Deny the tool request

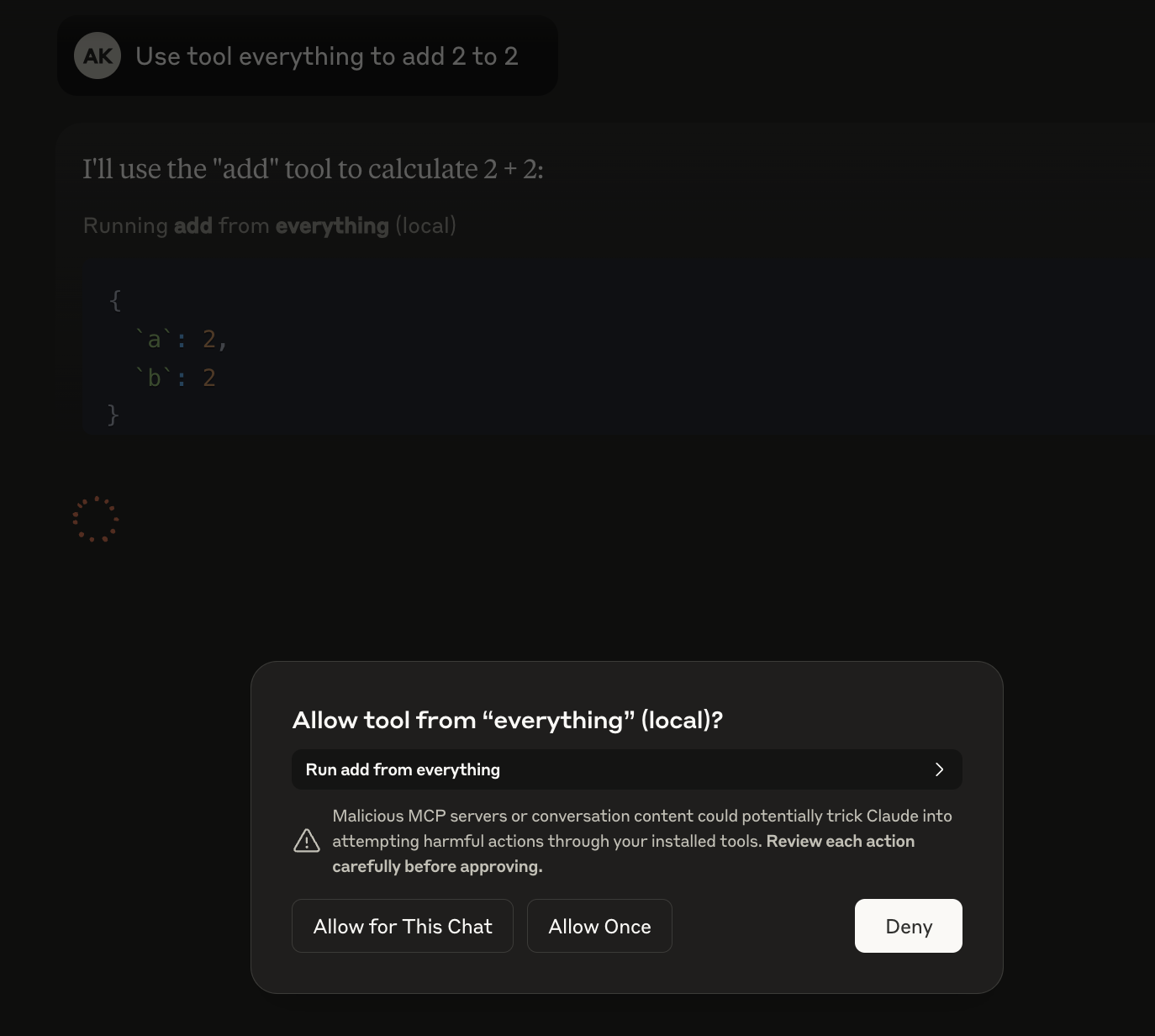pos(908,926)
